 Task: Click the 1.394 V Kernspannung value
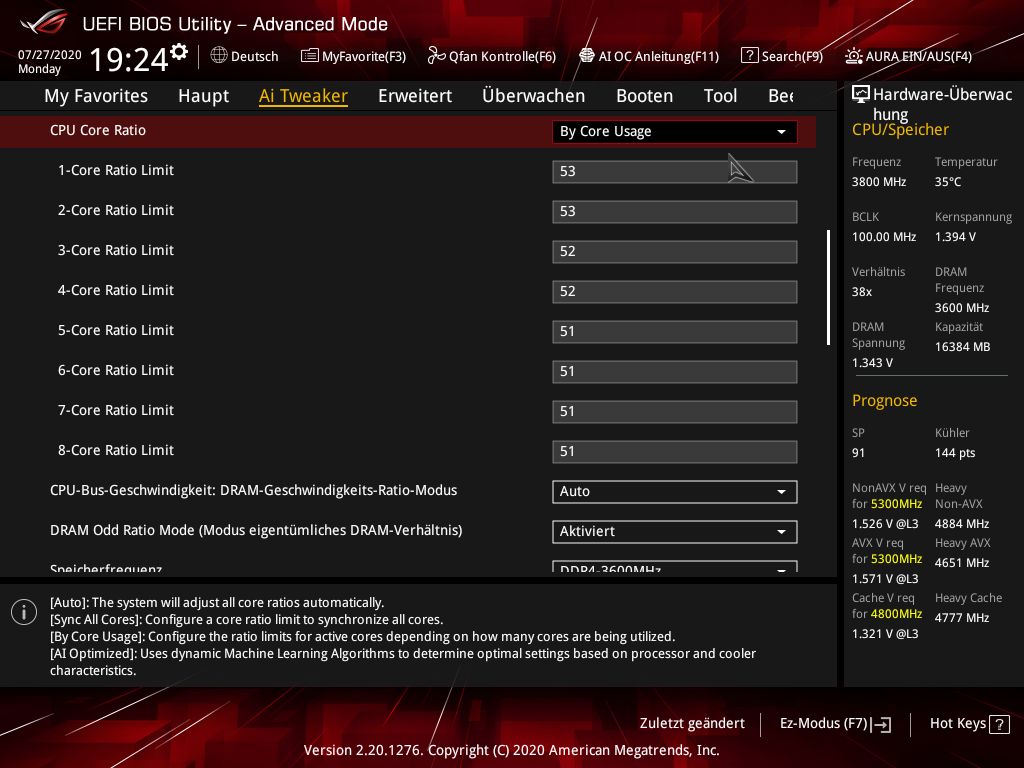coord(955,237)
